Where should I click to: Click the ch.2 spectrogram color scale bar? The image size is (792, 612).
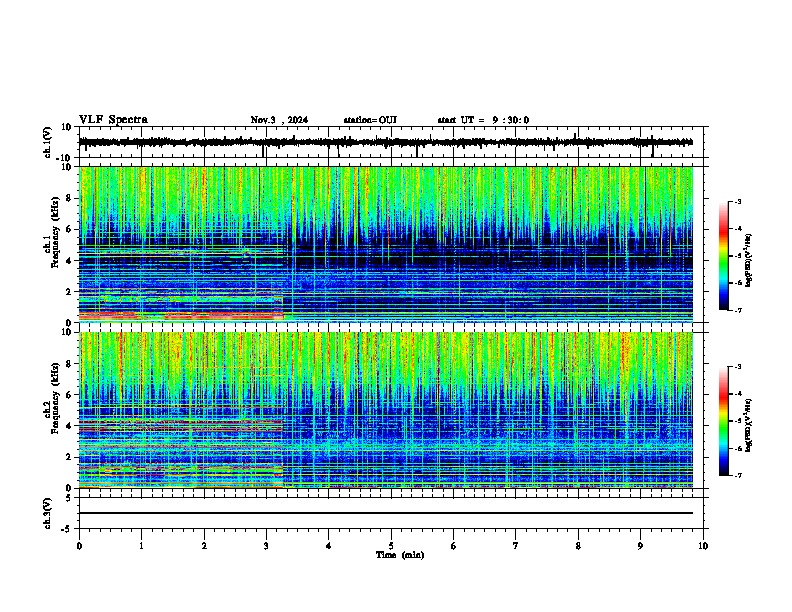click(x=723, y=421)
